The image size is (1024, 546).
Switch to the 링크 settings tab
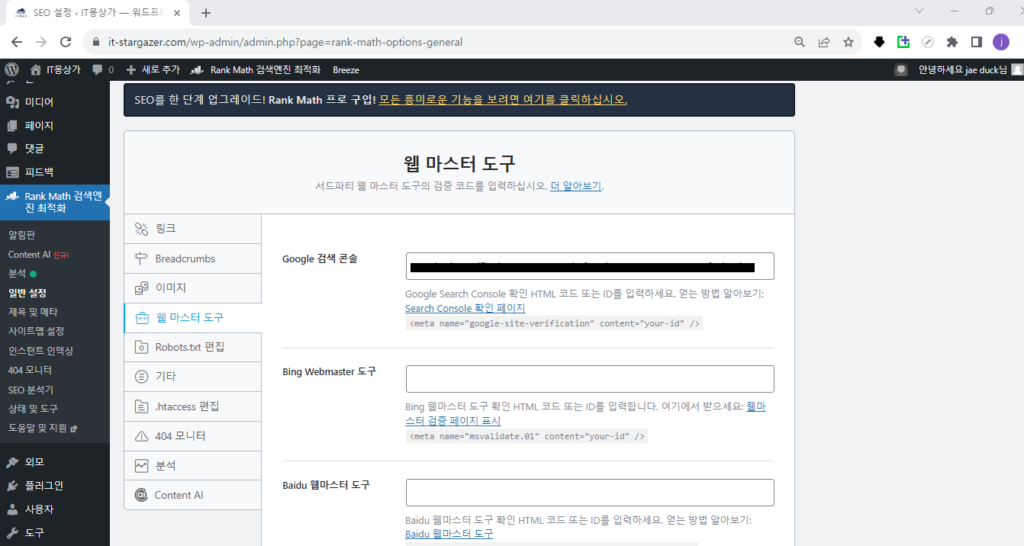click(193, 229)
